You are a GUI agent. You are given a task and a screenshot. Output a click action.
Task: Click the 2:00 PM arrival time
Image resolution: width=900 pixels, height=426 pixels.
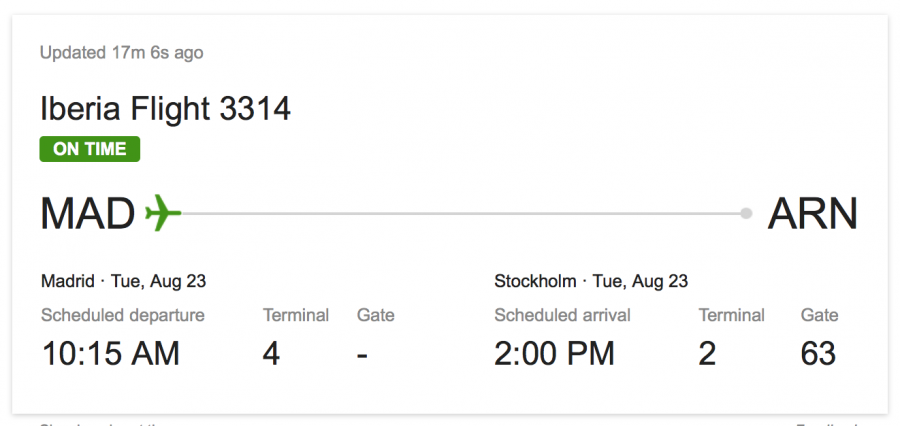554,353
